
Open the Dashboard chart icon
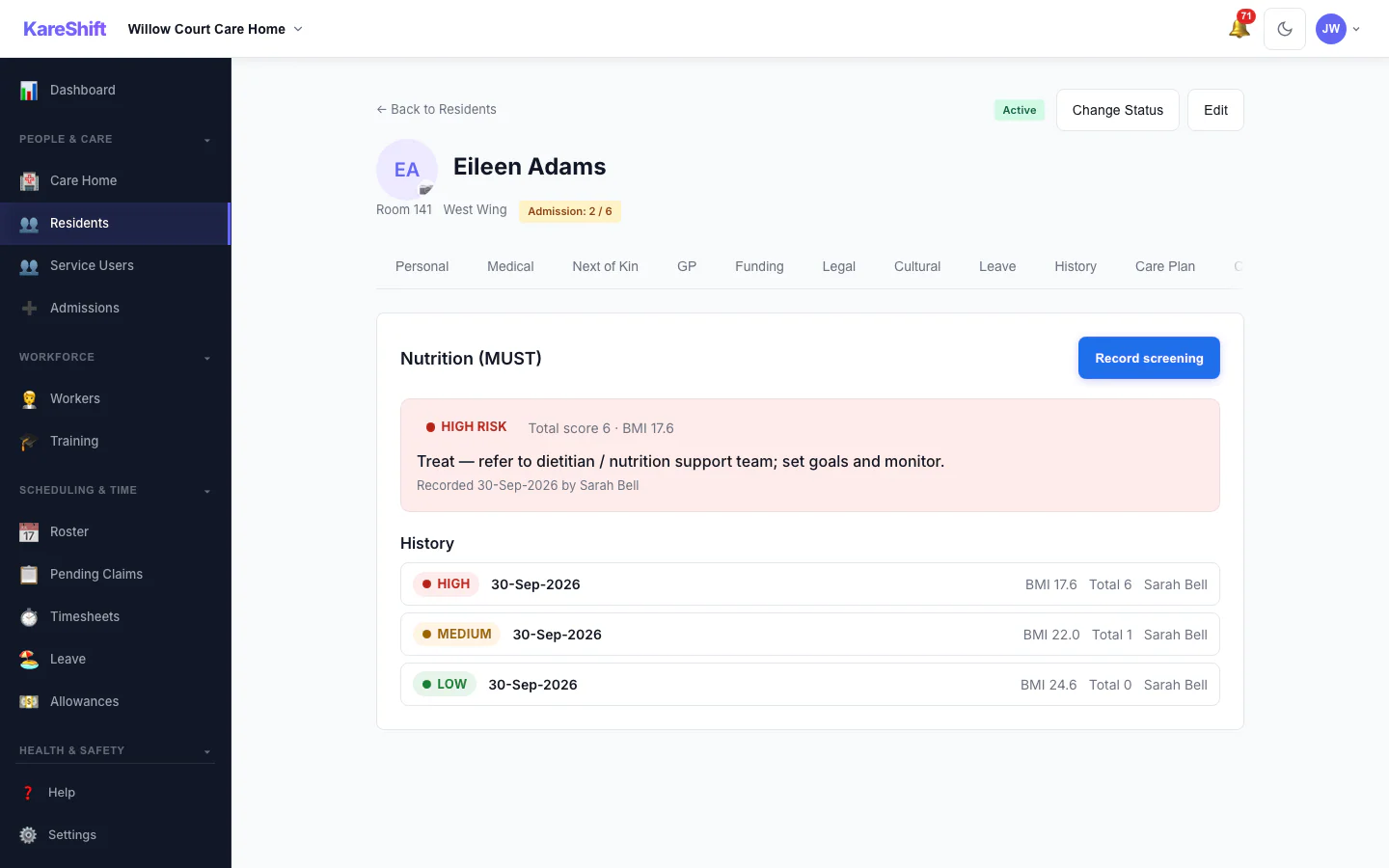(x=29, y=91)
